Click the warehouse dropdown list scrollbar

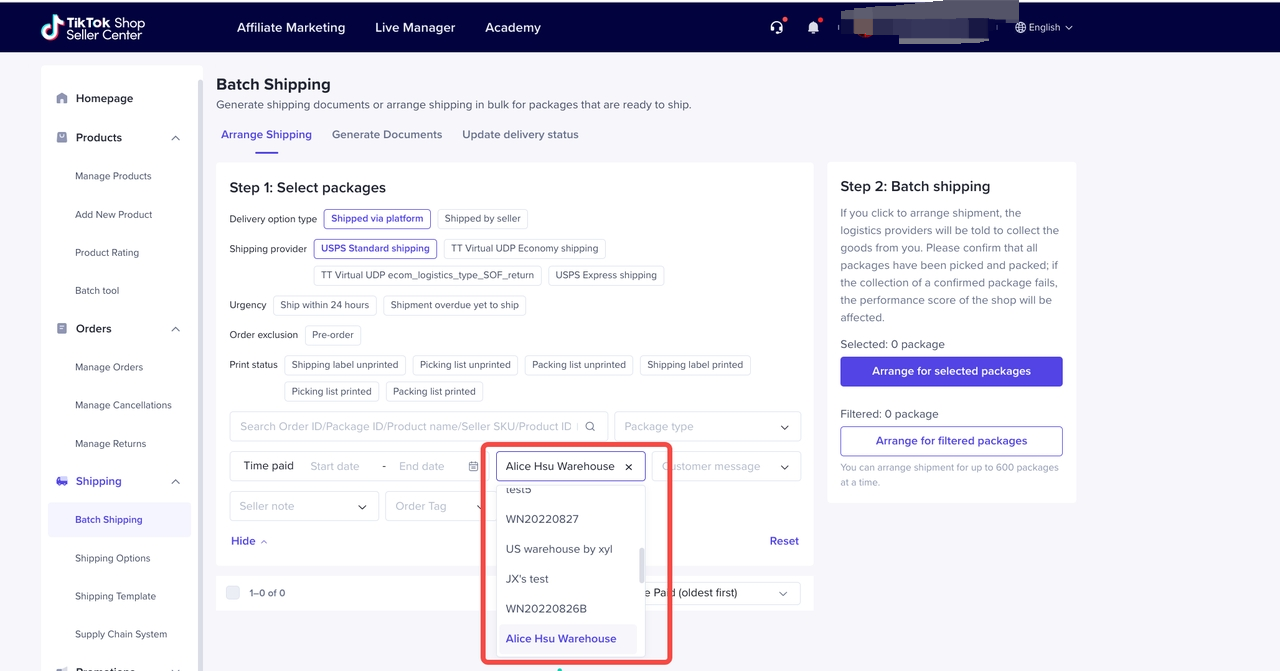click(x=641, y=565)
